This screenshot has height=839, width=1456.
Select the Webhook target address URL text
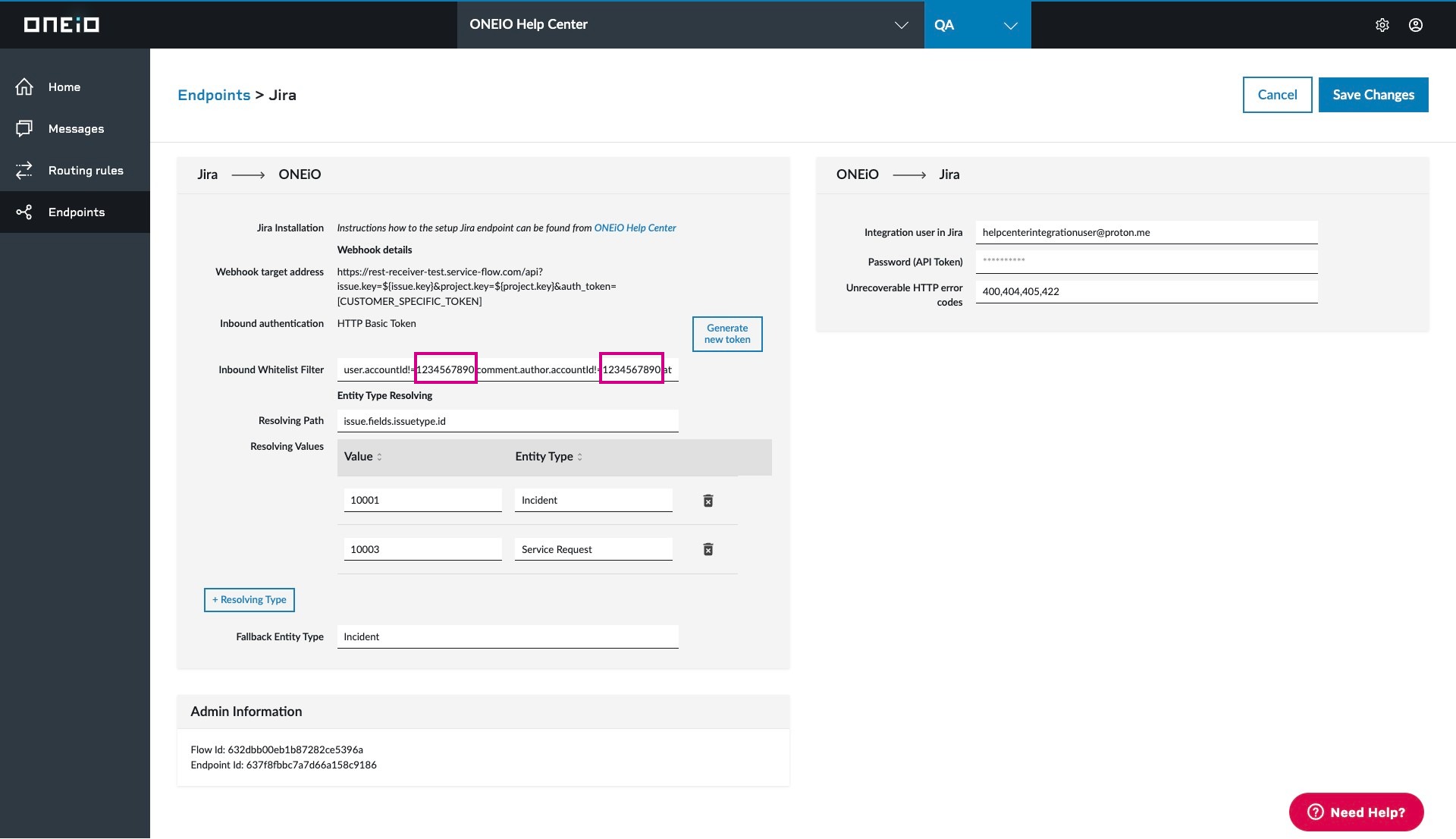[x=476, y=287]
